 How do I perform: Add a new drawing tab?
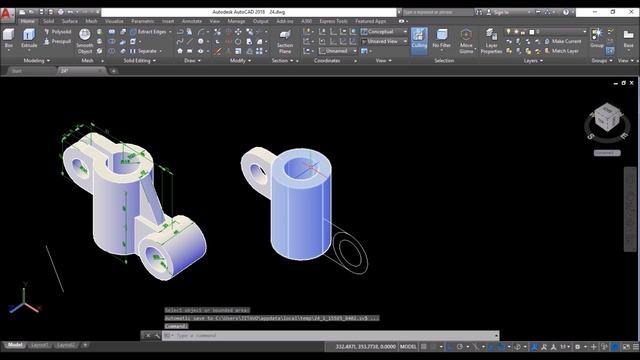click(x=113, y=71)
